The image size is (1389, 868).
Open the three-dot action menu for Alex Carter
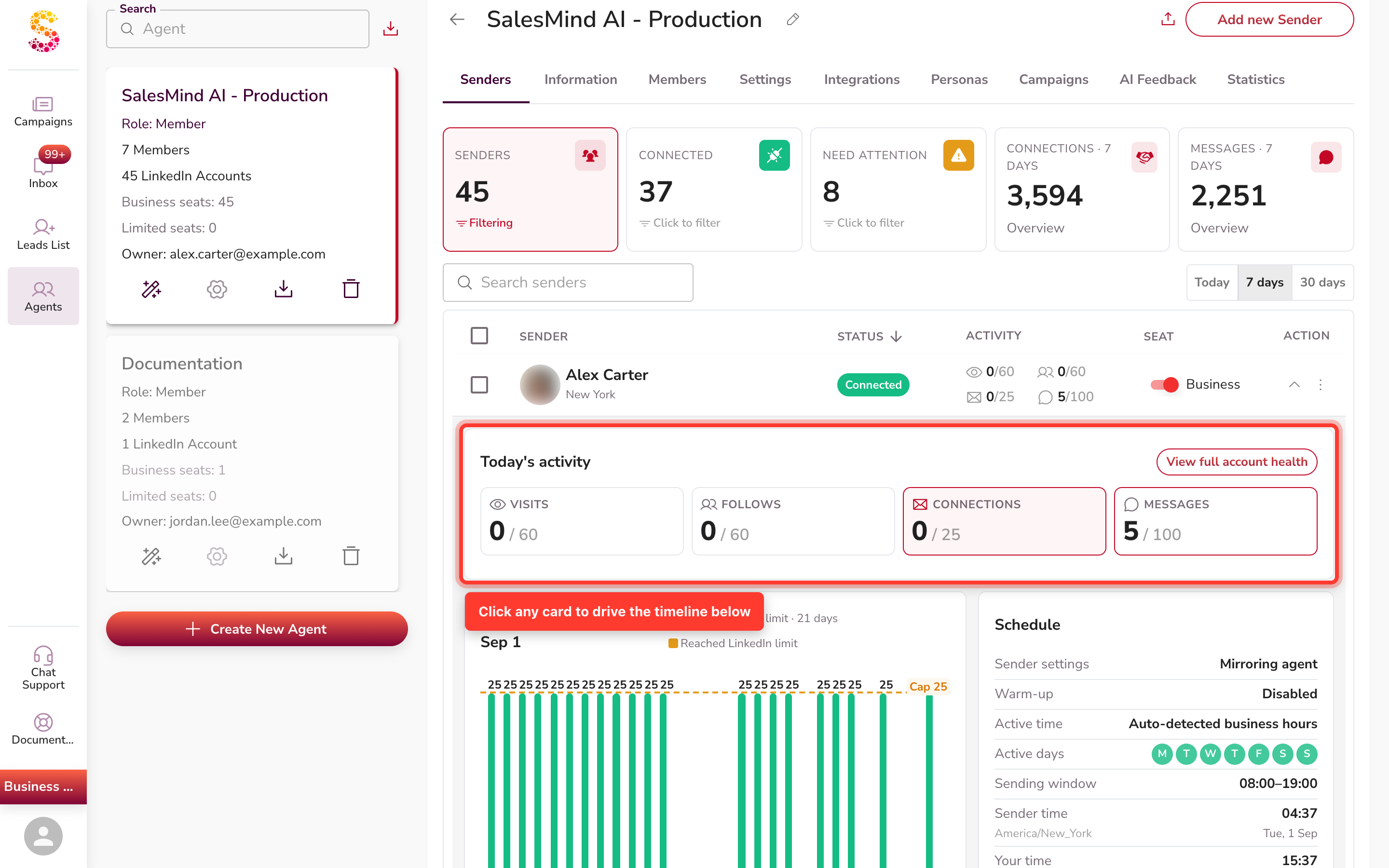[1320, 385]
